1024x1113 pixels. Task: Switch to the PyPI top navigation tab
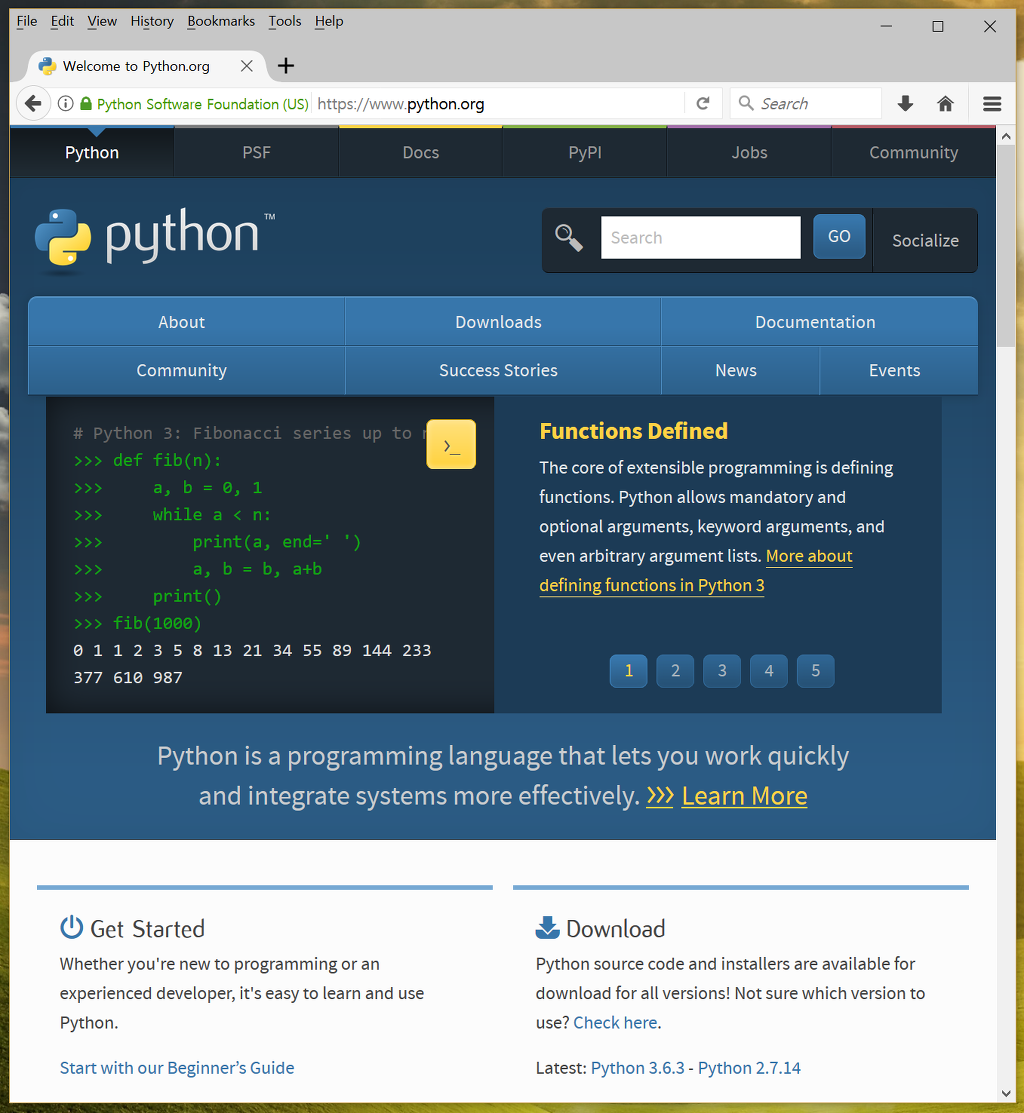[x=585, y=153]
